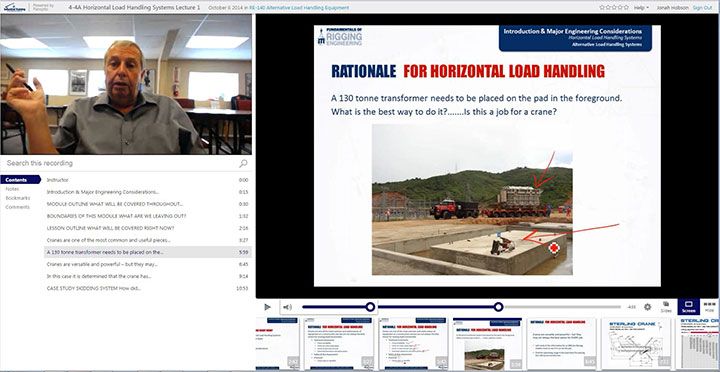The image size is (720, 372).
Task: Jump to CASE STUDY SKIDDING SYSTEM entry
Action: (x=147, y=288)
